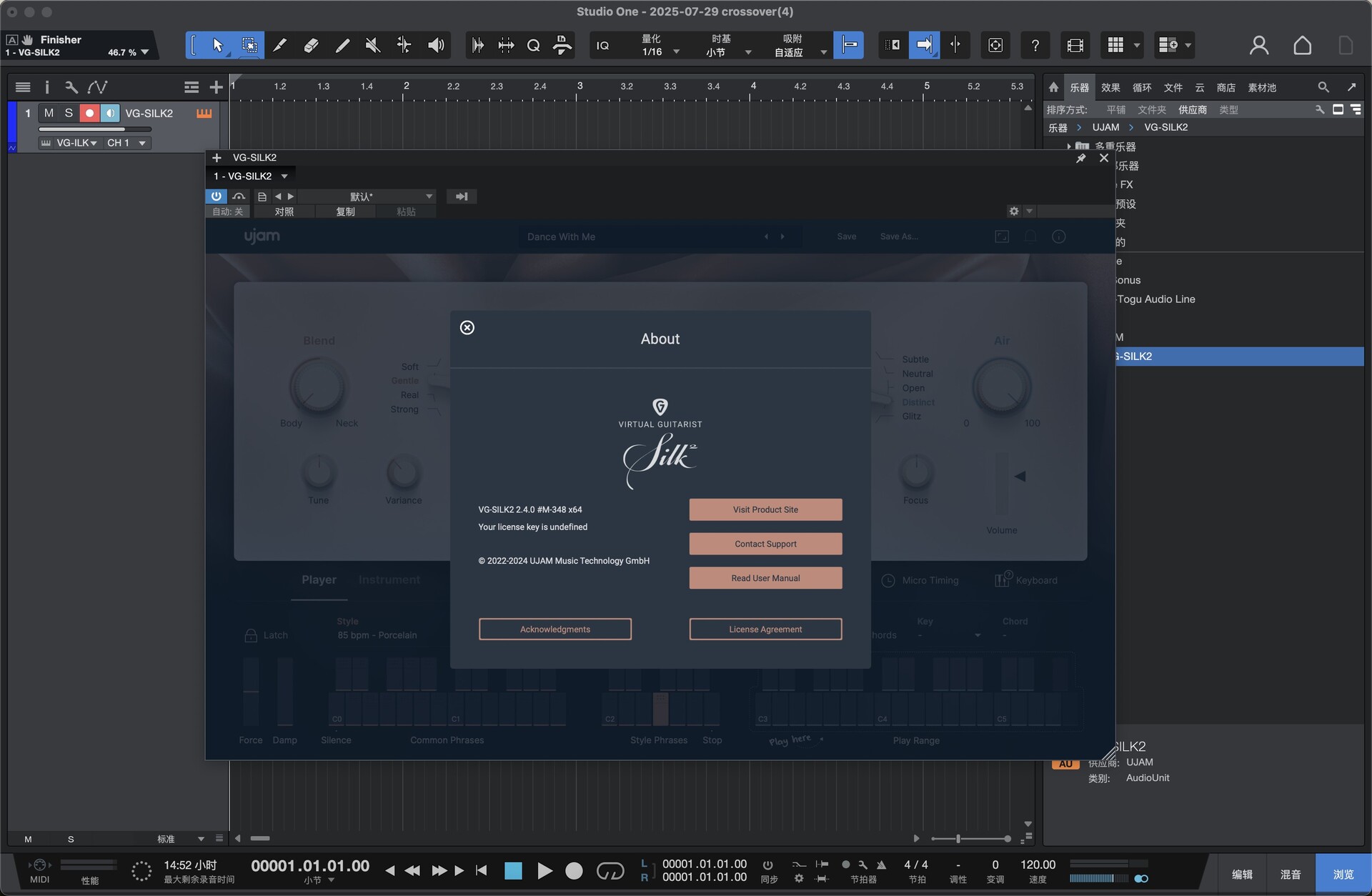Sort browser by 供应商
Viewport: 1372px width, 896px height.
(x=1193, y=109)
